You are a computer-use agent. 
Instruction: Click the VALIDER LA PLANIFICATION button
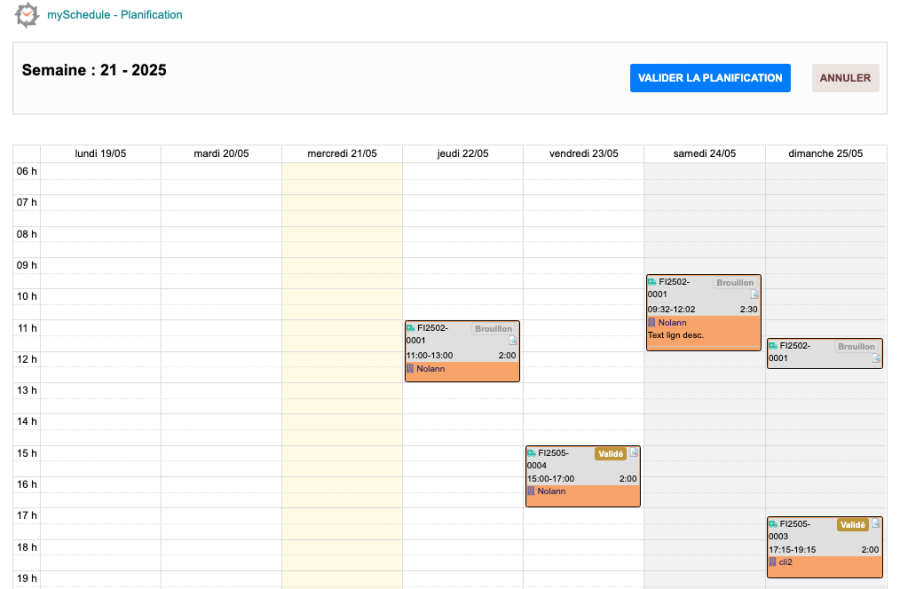click(710, 78)
